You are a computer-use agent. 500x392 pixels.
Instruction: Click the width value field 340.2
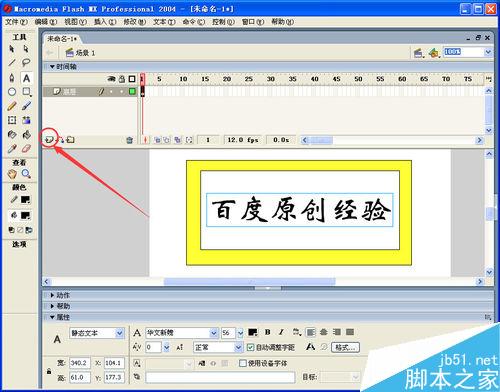tap(80, 363)
